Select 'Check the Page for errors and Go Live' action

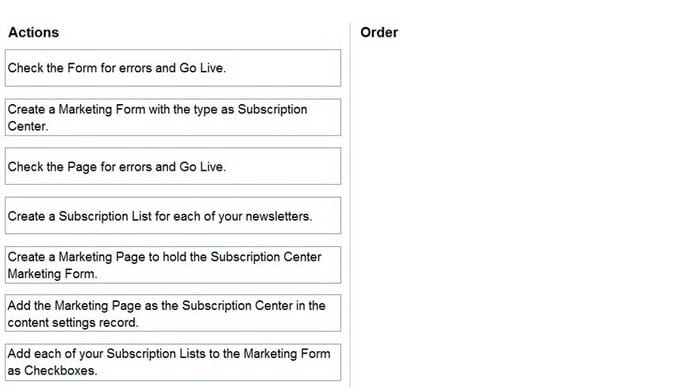coord(173,166)
